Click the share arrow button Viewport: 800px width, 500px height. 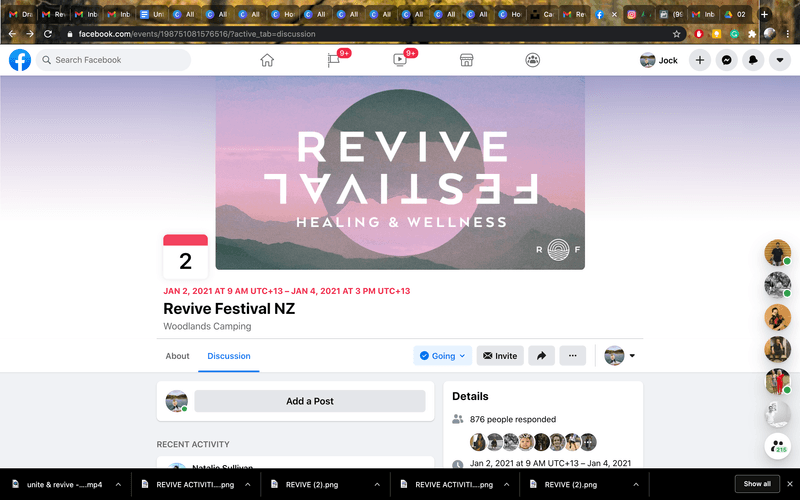541,356
